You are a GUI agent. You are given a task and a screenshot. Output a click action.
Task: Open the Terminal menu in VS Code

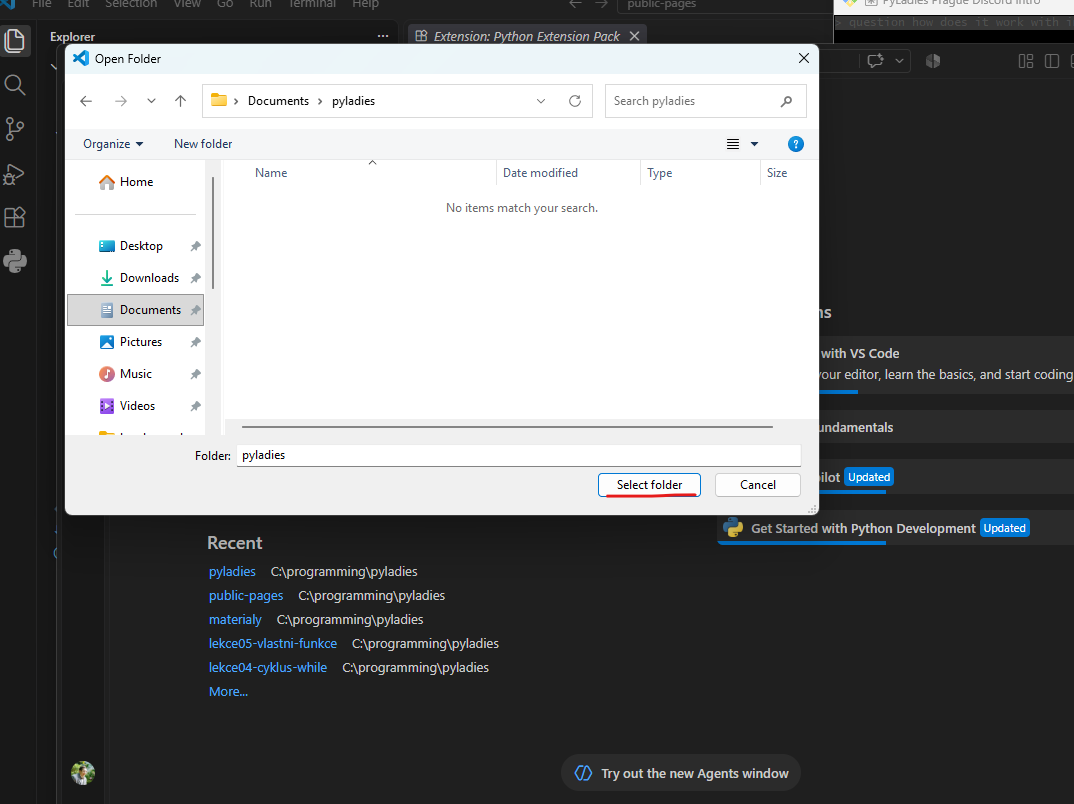click(x=312, y=4)
